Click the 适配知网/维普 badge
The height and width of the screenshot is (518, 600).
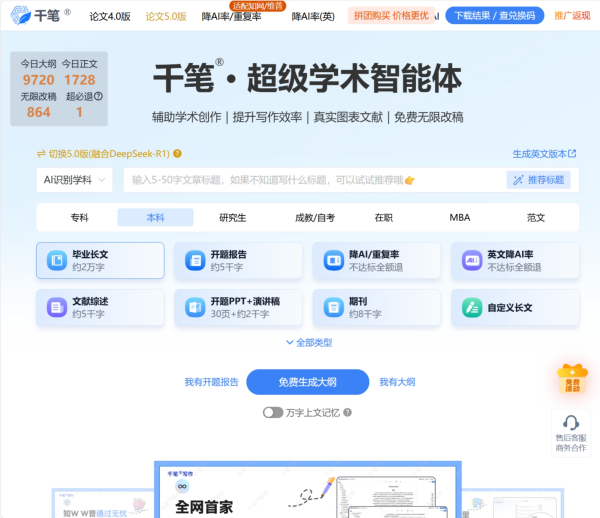[x=257, y=6]
